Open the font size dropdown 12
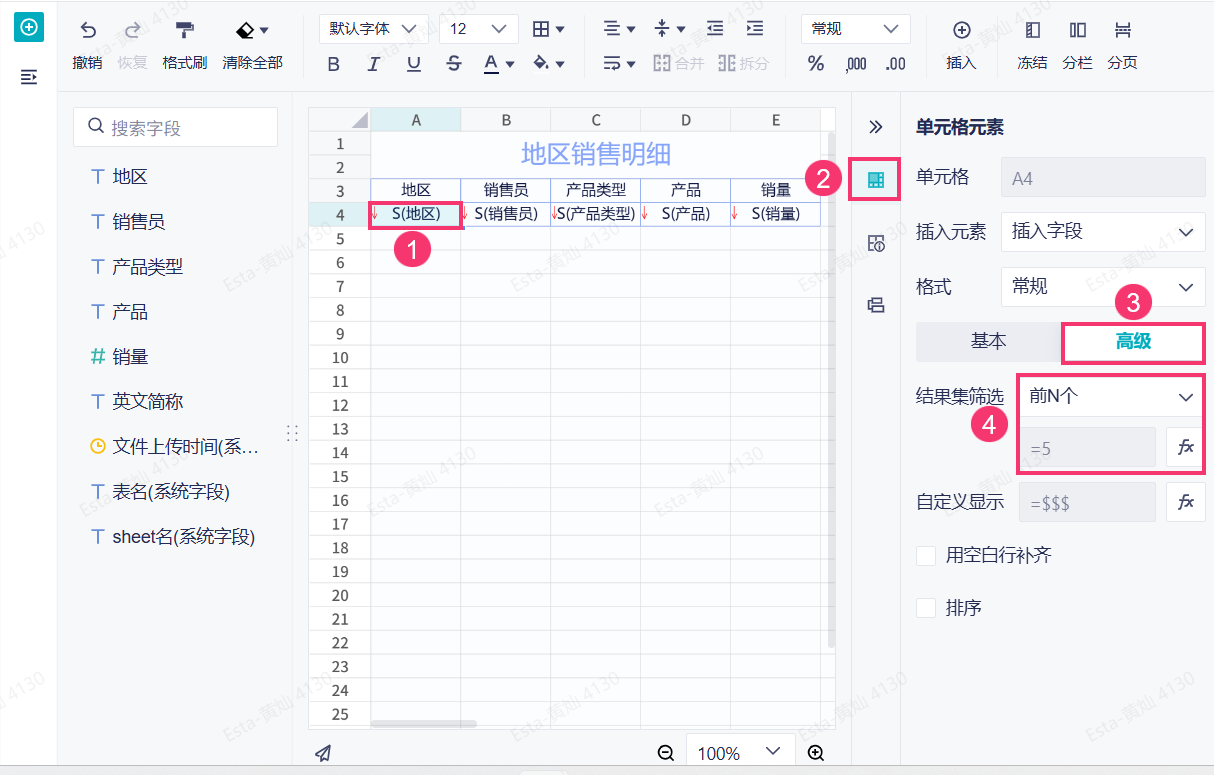This screenshot has width=1214, height=775. click(x=479, y=29)
